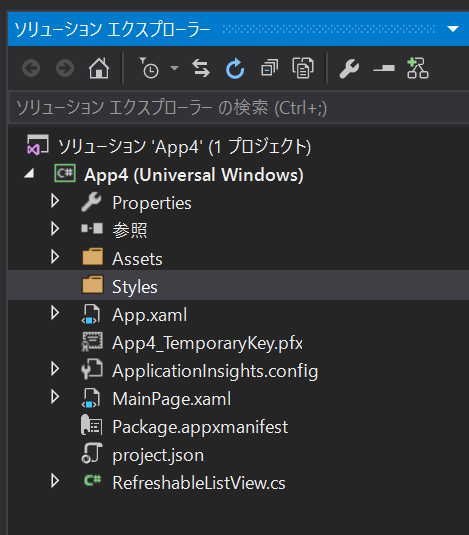Viewport: 469px width, 535px height.
Task: Click the project.json file icon
Action: pos(92,453)
